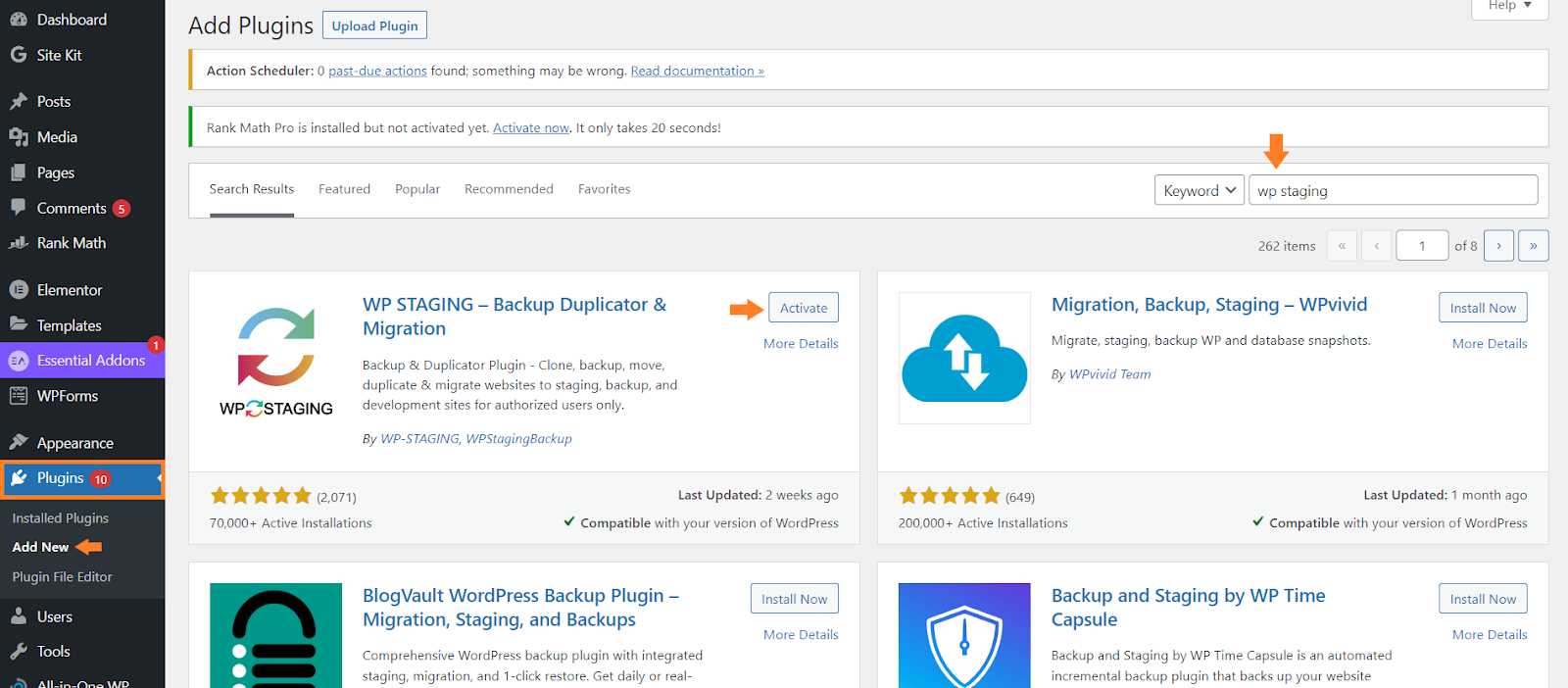Click '70,000+ Active Installations' text
Viewport: 1568px width, 688px height.
point(290,523)
